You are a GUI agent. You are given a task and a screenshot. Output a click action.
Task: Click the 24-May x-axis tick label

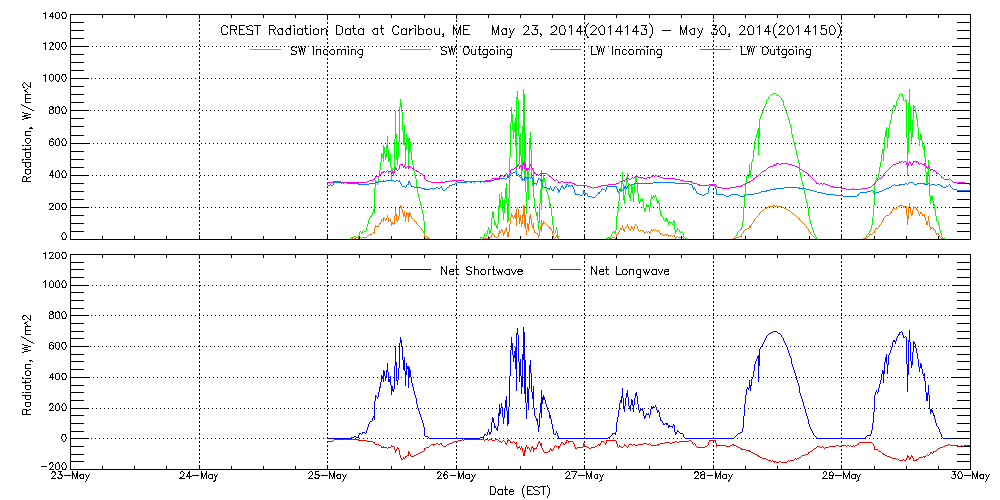(199, 477)
